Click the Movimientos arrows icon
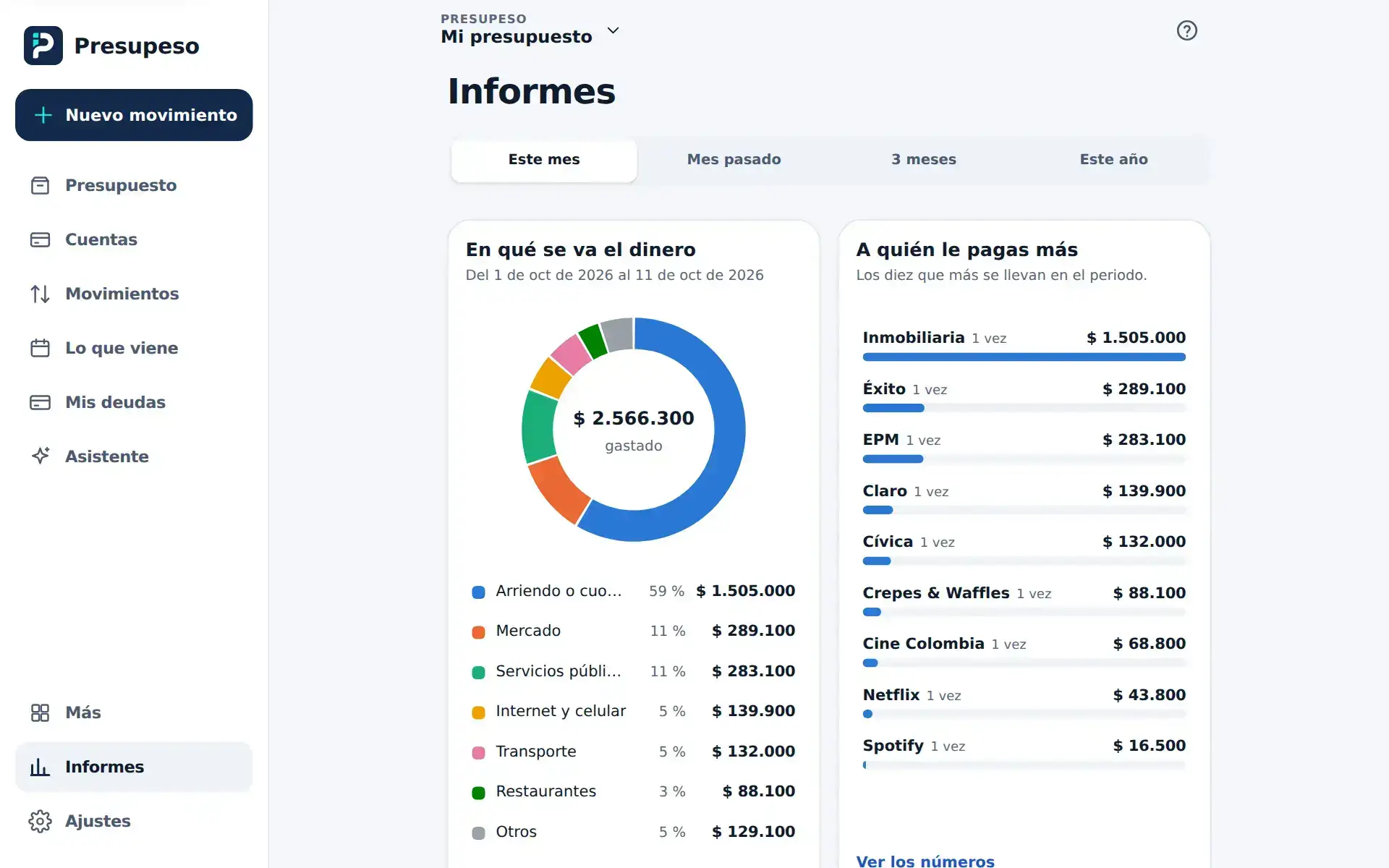Viewport: 1389px width, 868px height. [x=40, y=294]
